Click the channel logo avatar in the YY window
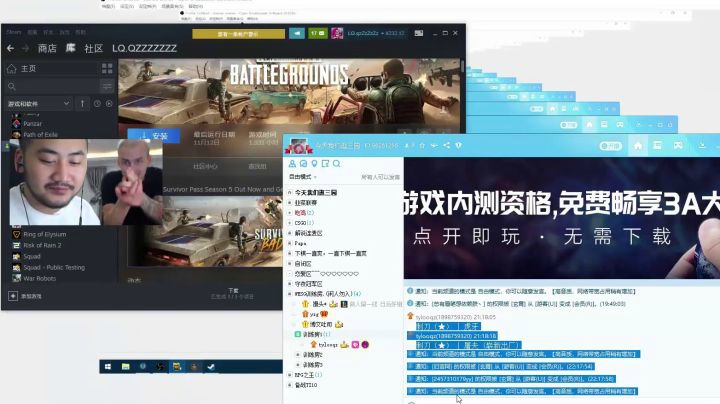 point(299,146)
